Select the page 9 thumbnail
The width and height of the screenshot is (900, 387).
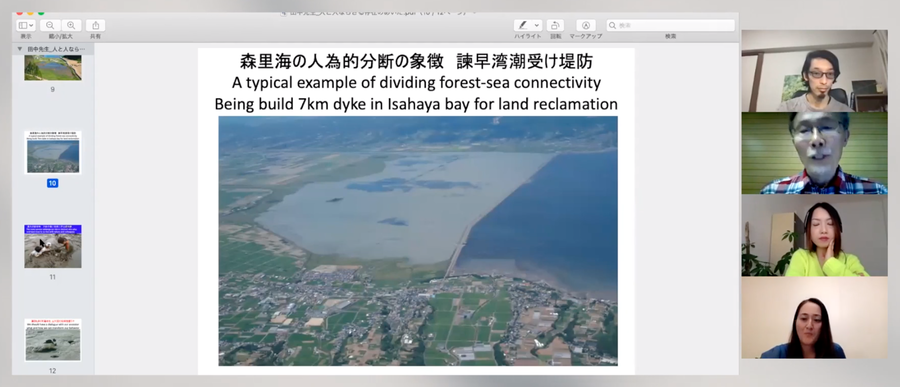pos(53,68)
